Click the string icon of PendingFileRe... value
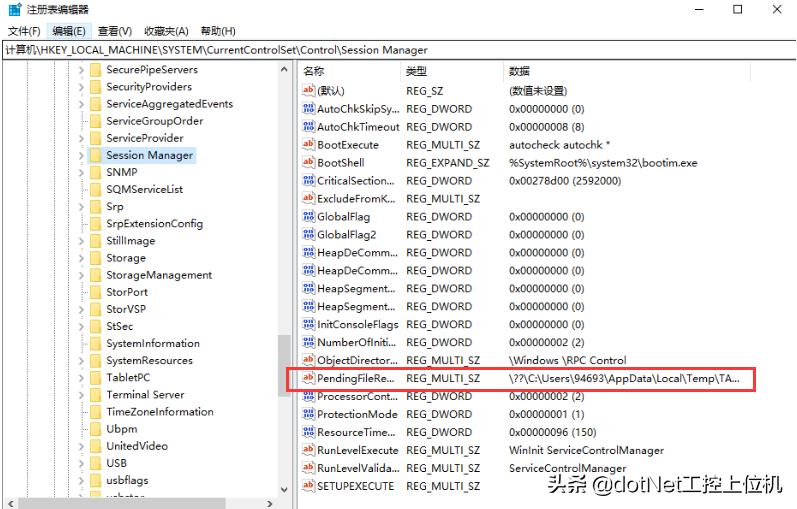Viewport: 797px width, 509px height. coord(308,378)
